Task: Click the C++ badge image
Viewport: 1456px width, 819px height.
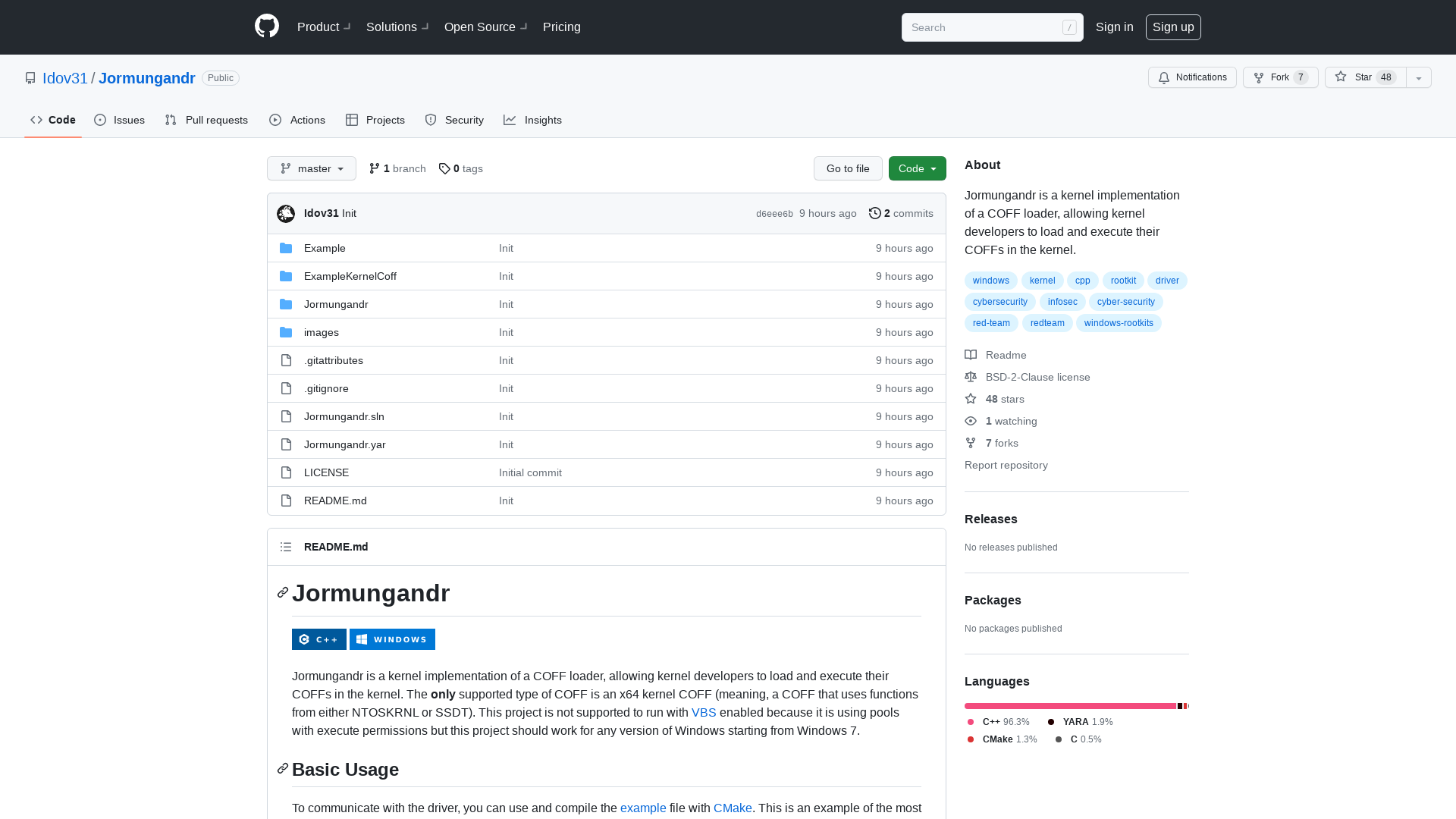Action: point(319,639)
